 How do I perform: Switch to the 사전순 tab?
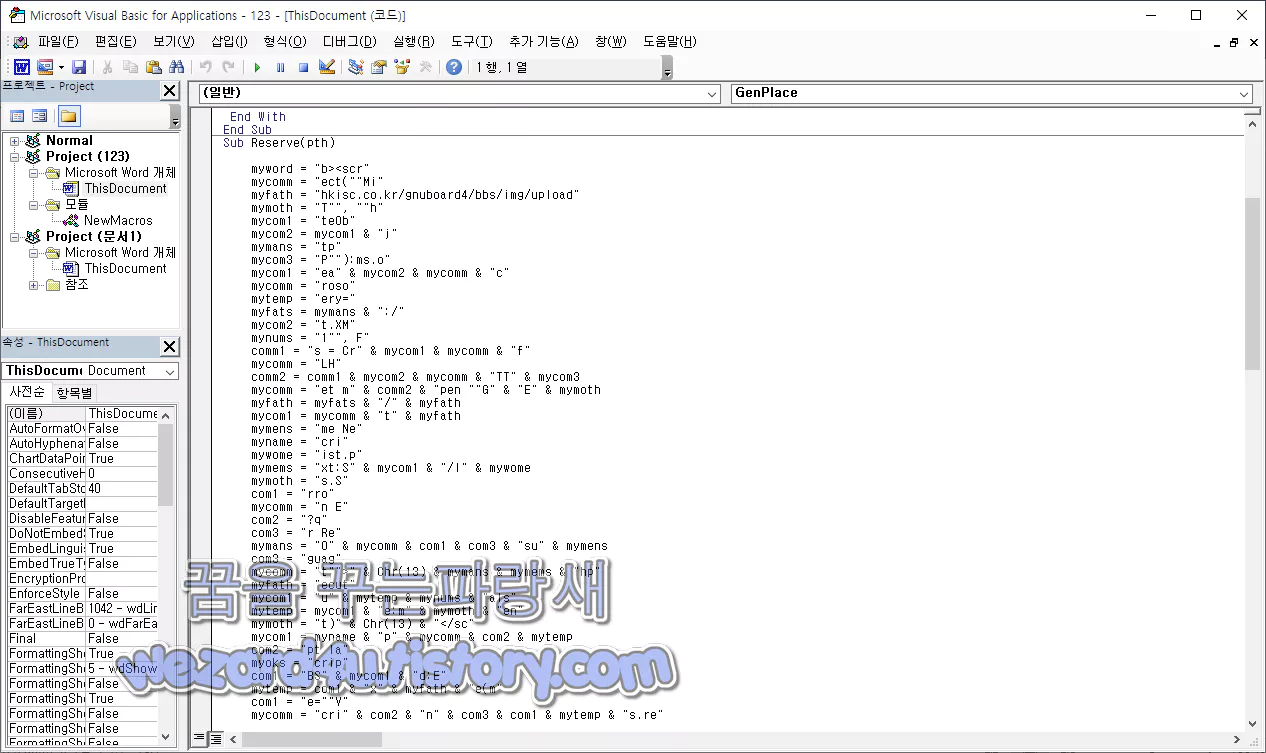[x=27, y=393]
